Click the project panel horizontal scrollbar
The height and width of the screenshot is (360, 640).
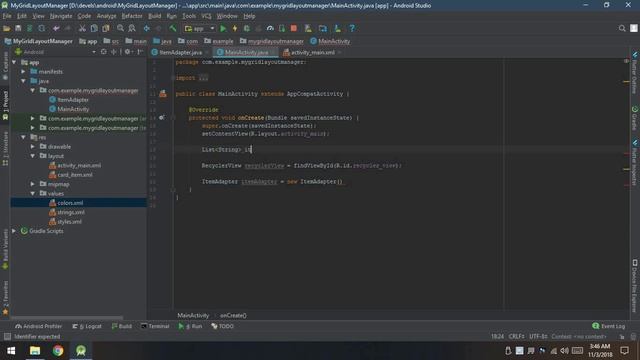click(67, 317)
